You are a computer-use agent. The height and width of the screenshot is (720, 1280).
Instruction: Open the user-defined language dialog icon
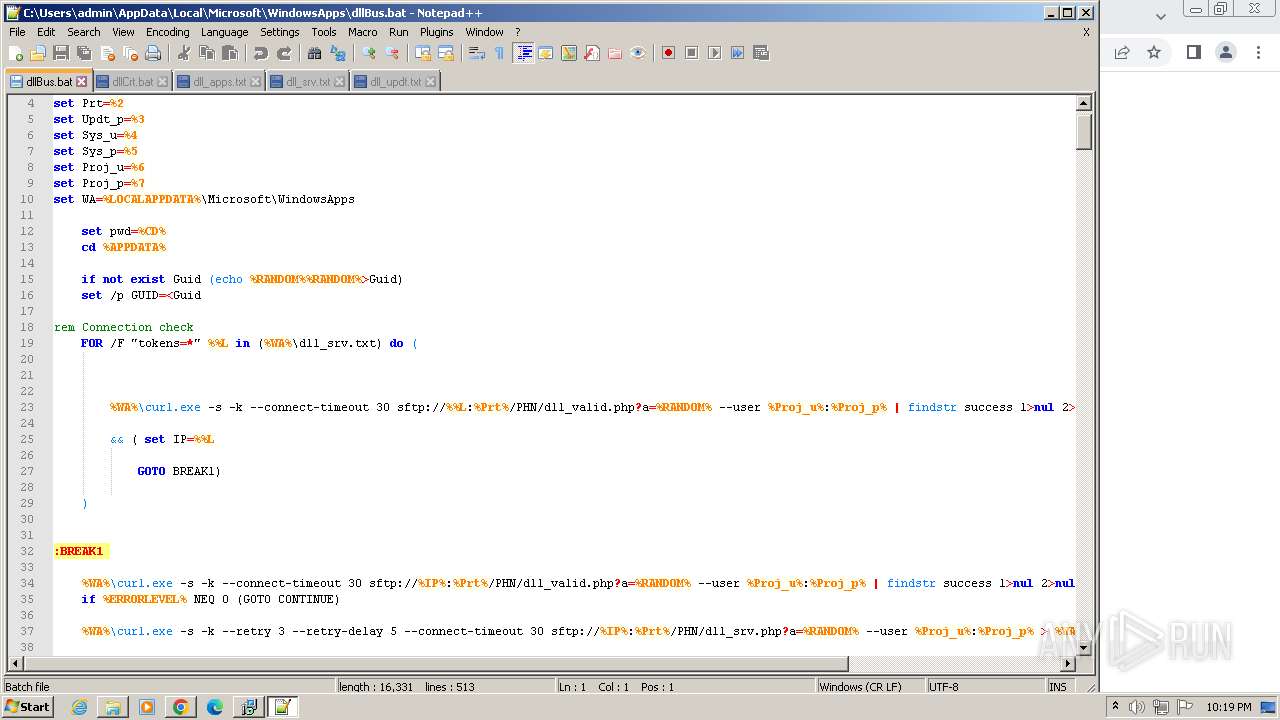click(x=546, y=53)
